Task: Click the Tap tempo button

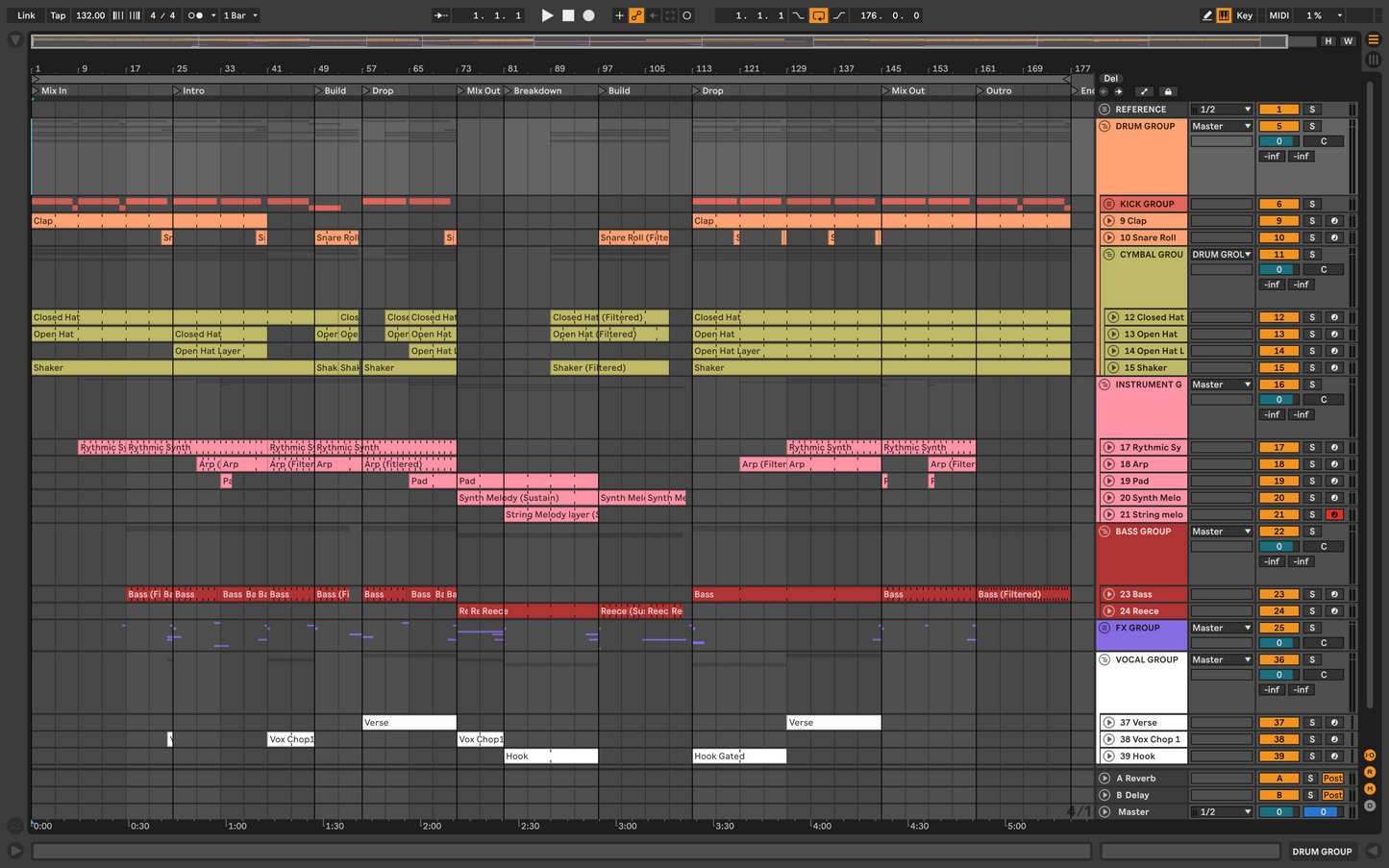Action: [x=58, y=15]
